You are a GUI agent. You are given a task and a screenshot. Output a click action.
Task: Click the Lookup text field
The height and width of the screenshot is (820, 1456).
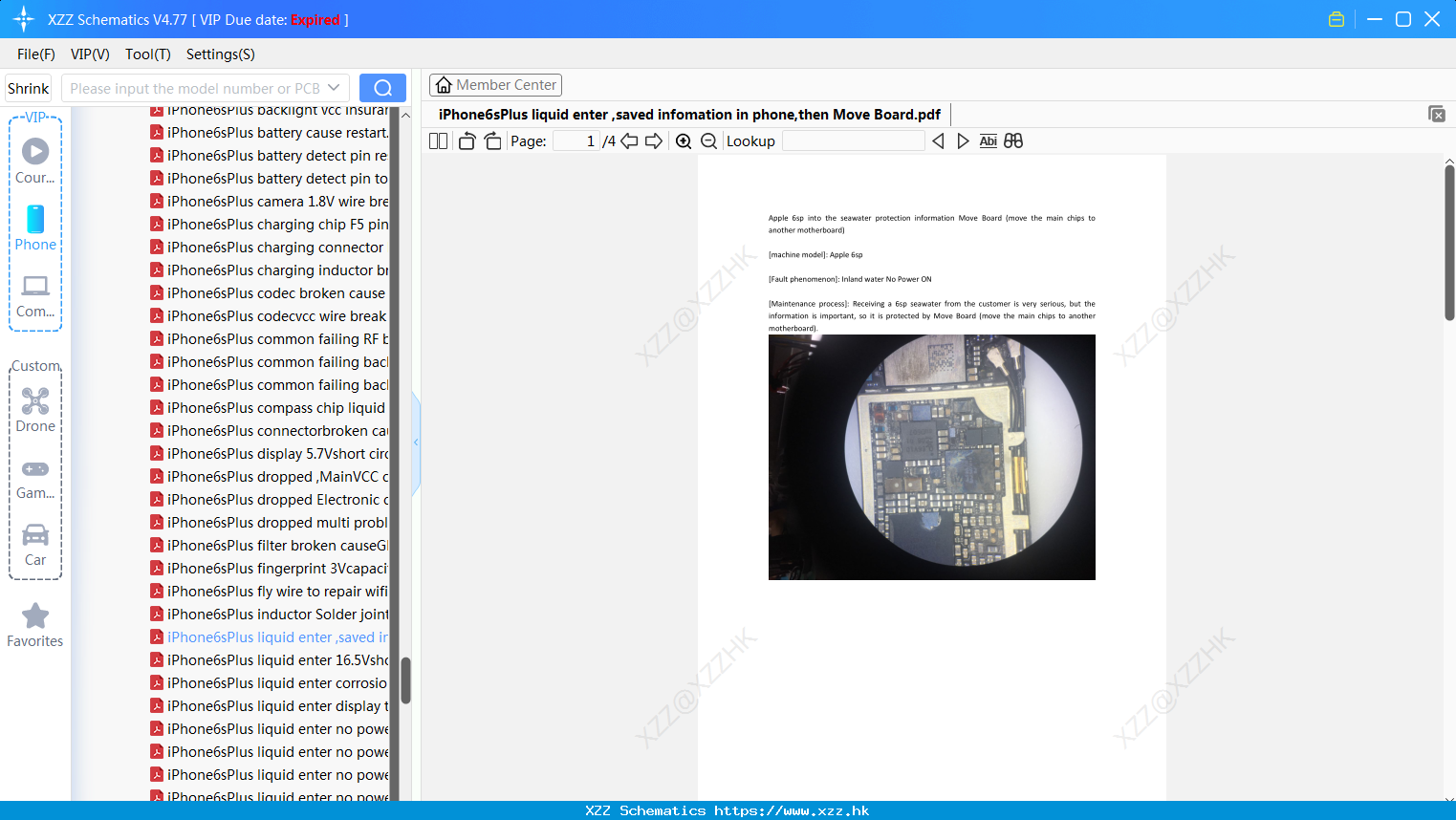point(853,141)
